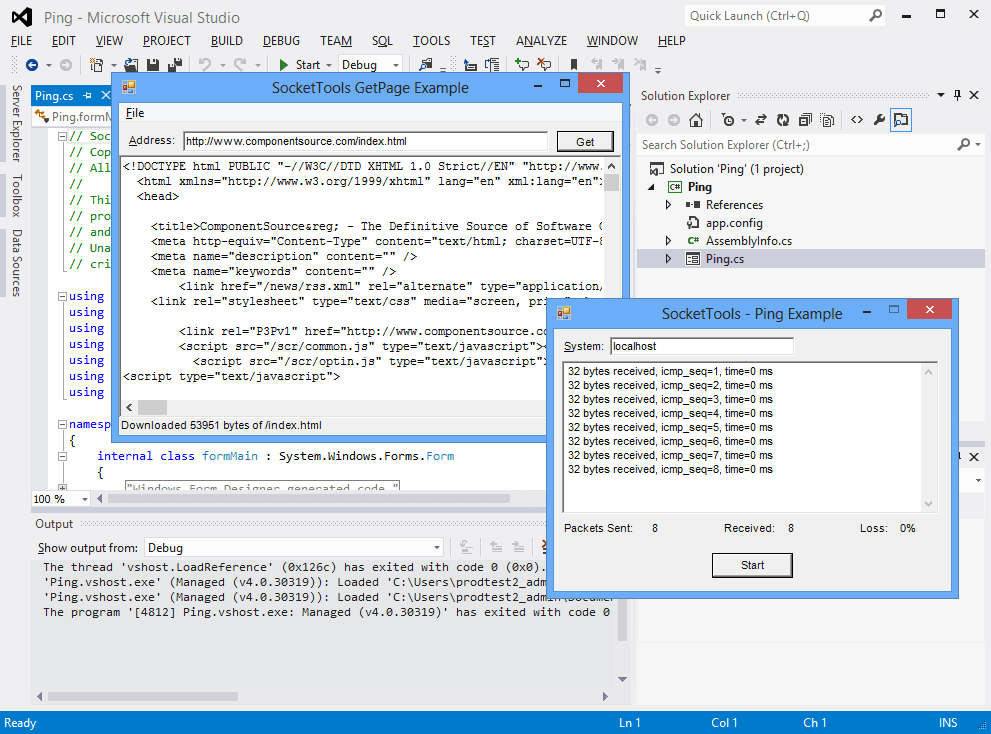Expand the References node
Screen dimensions: 991x734
(668, 205)
